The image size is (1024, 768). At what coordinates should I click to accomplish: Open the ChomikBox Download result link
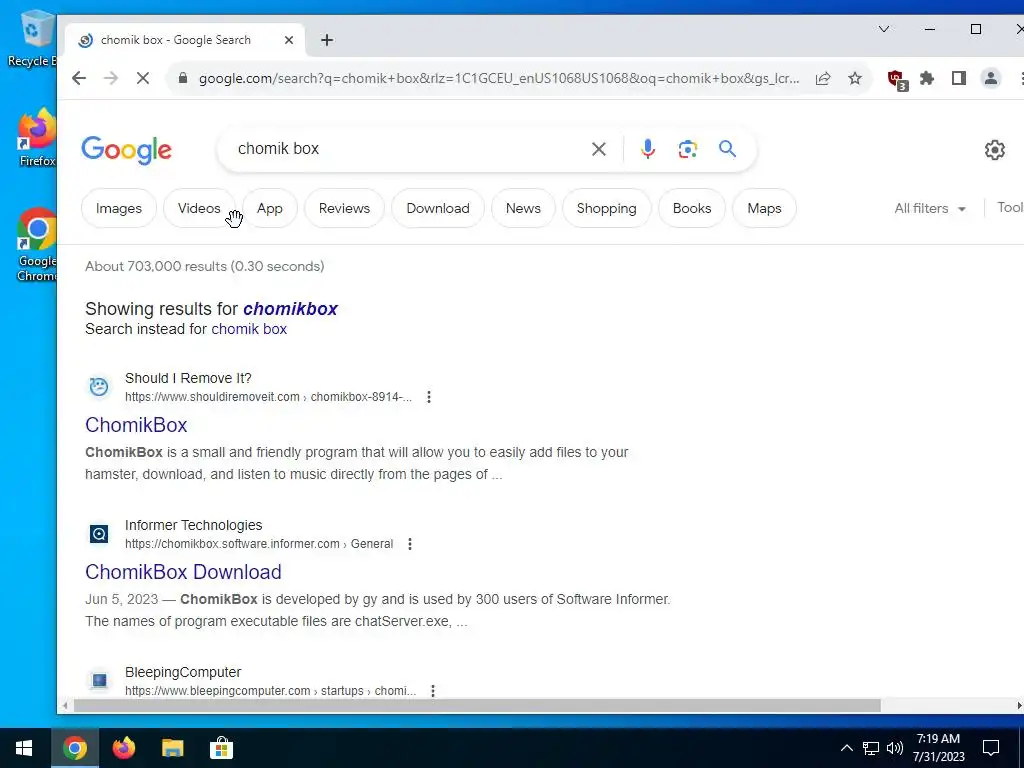183,572
